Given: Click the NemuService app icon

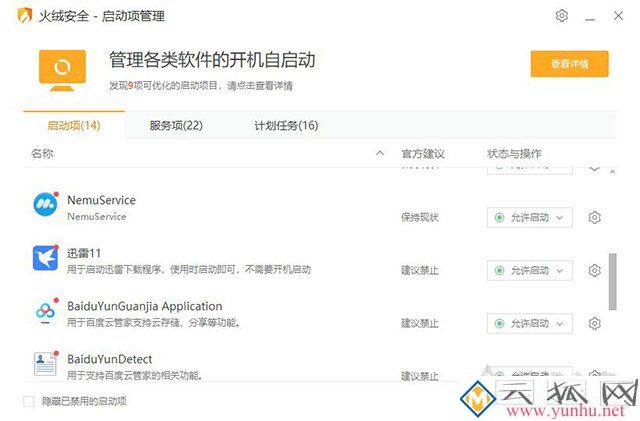Looking at the screenshot, I should (x=45, y=203).
